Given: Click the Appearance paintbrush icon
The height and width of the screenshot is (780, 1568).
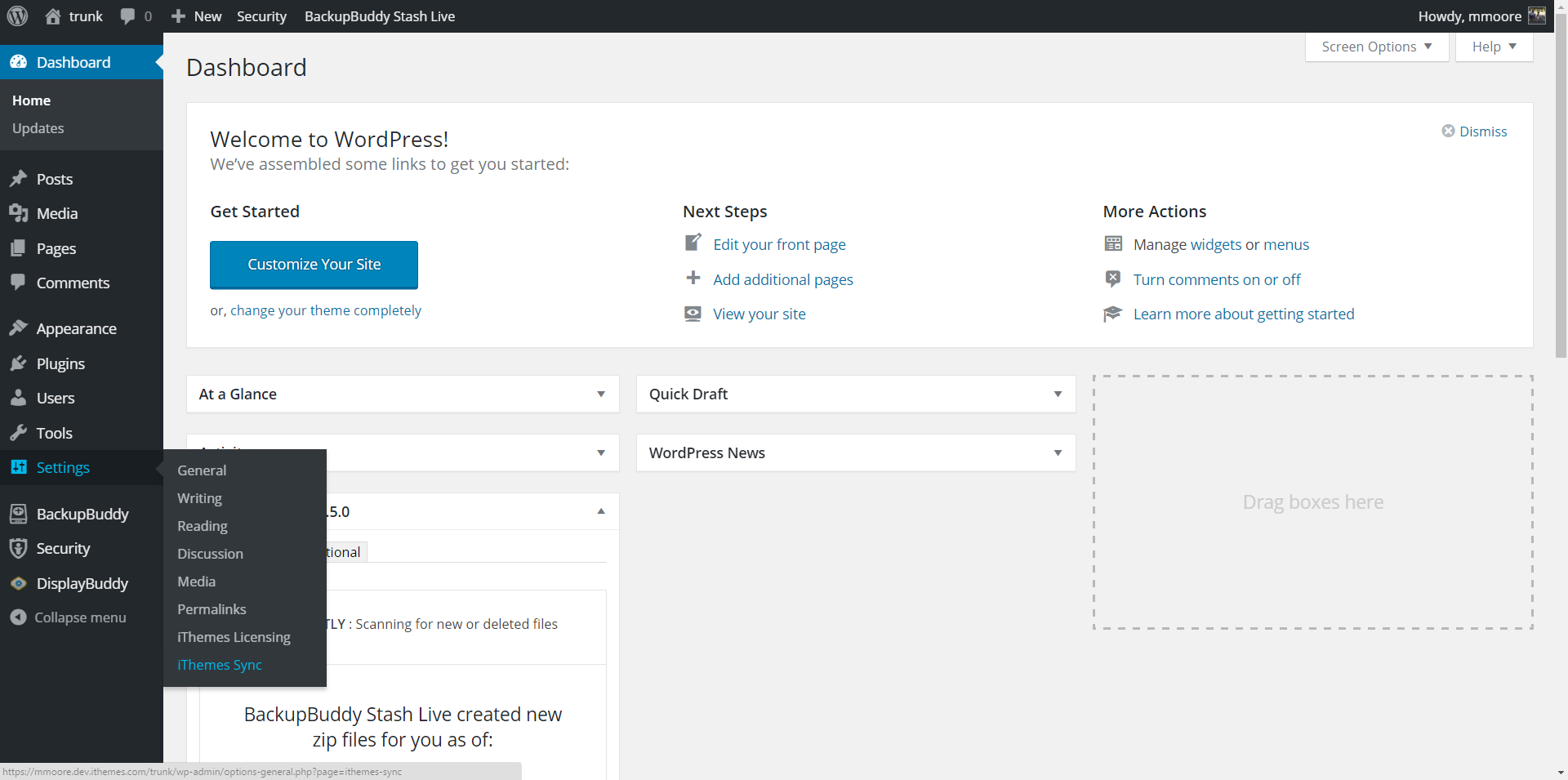Looking at the screenshot, I should point(18,328).
